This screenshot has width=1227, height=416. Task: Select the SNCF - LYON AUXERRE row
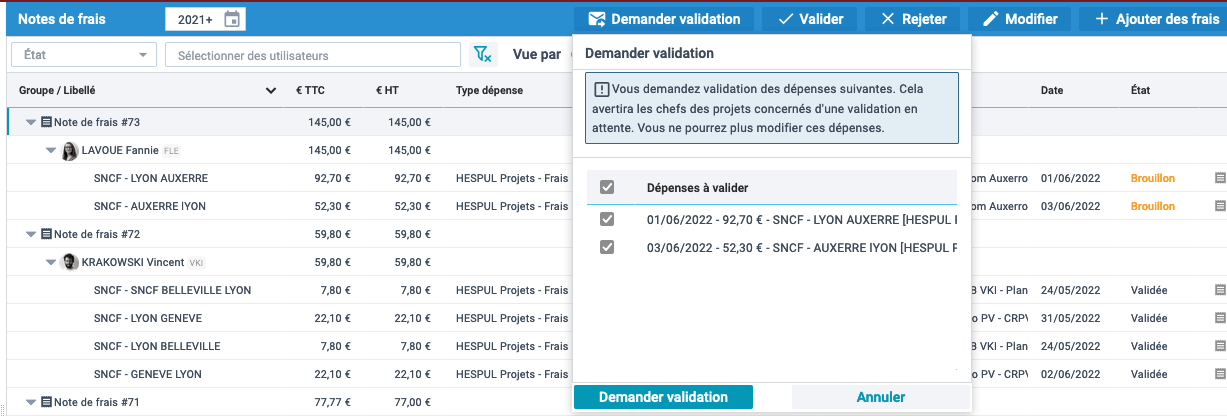click(x=150, y=178)
